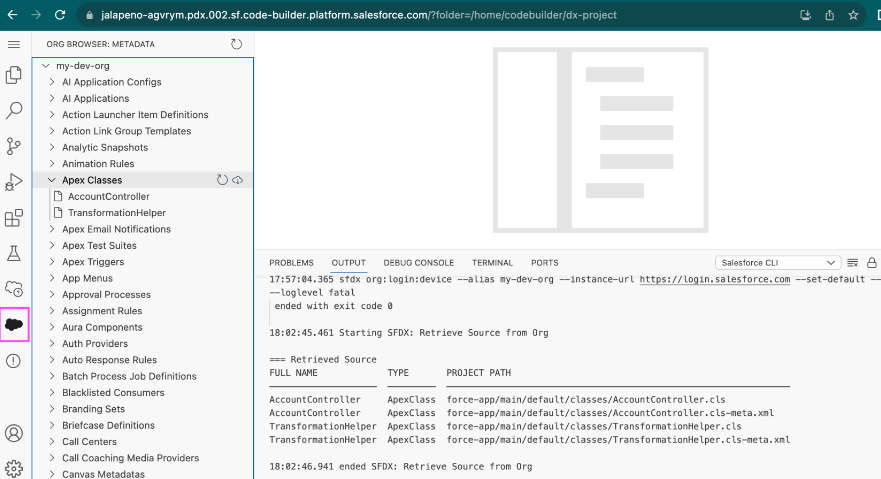Open the Search view in activity bar
This screenshot has width=881, height=479.
pos(14,110)
